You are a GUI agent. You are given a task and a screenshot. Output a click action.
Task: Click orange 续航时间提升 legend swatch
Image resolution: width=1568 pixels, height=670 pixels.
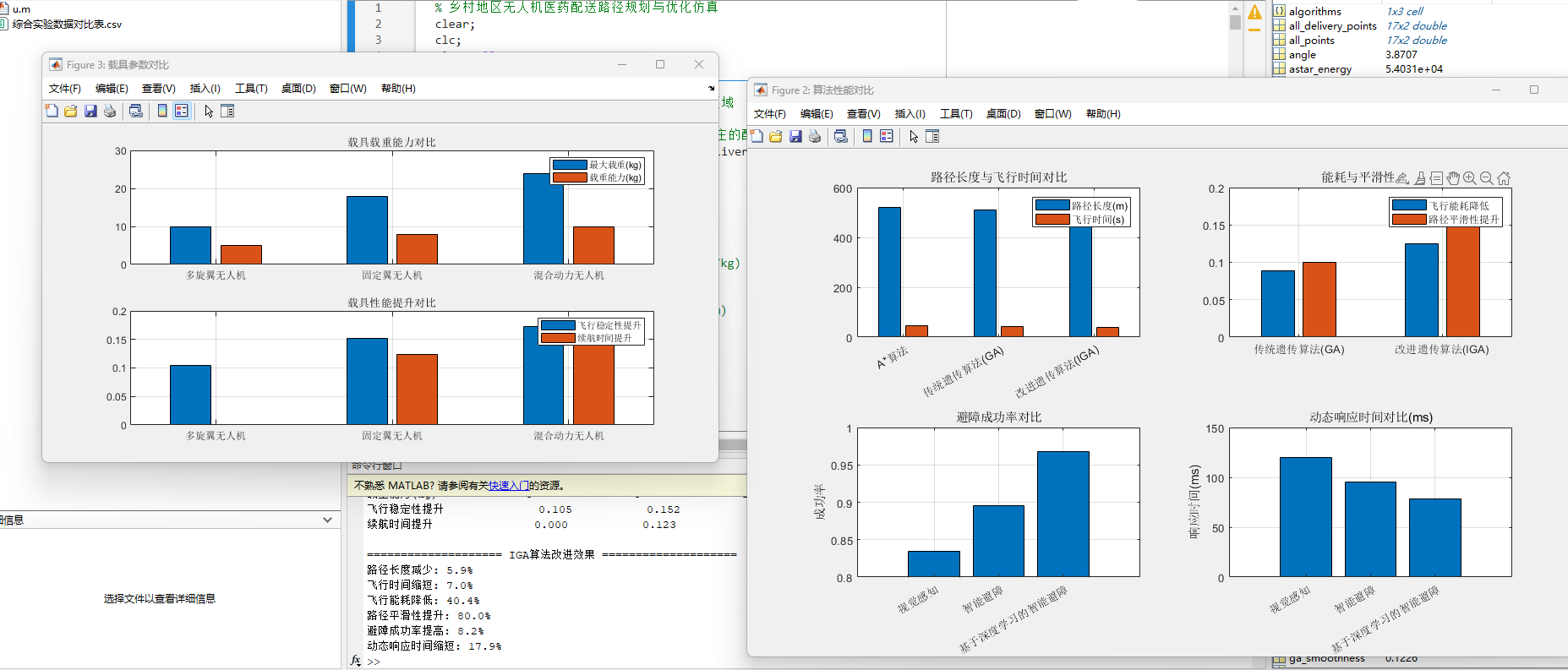click(x=558, y=338)
